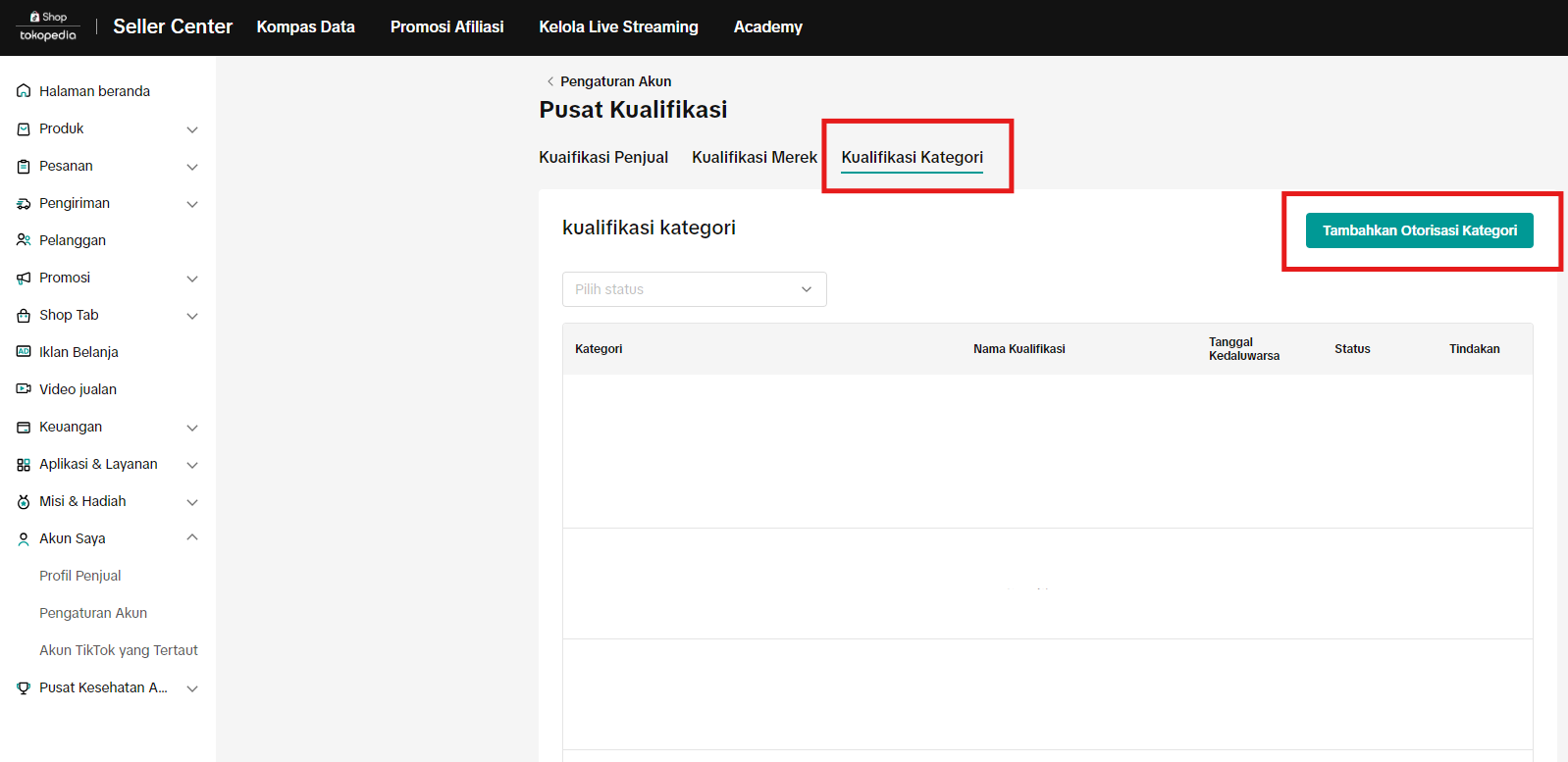
Task: Expand the Keuangan menu chevron
Action: pos(192,428)
